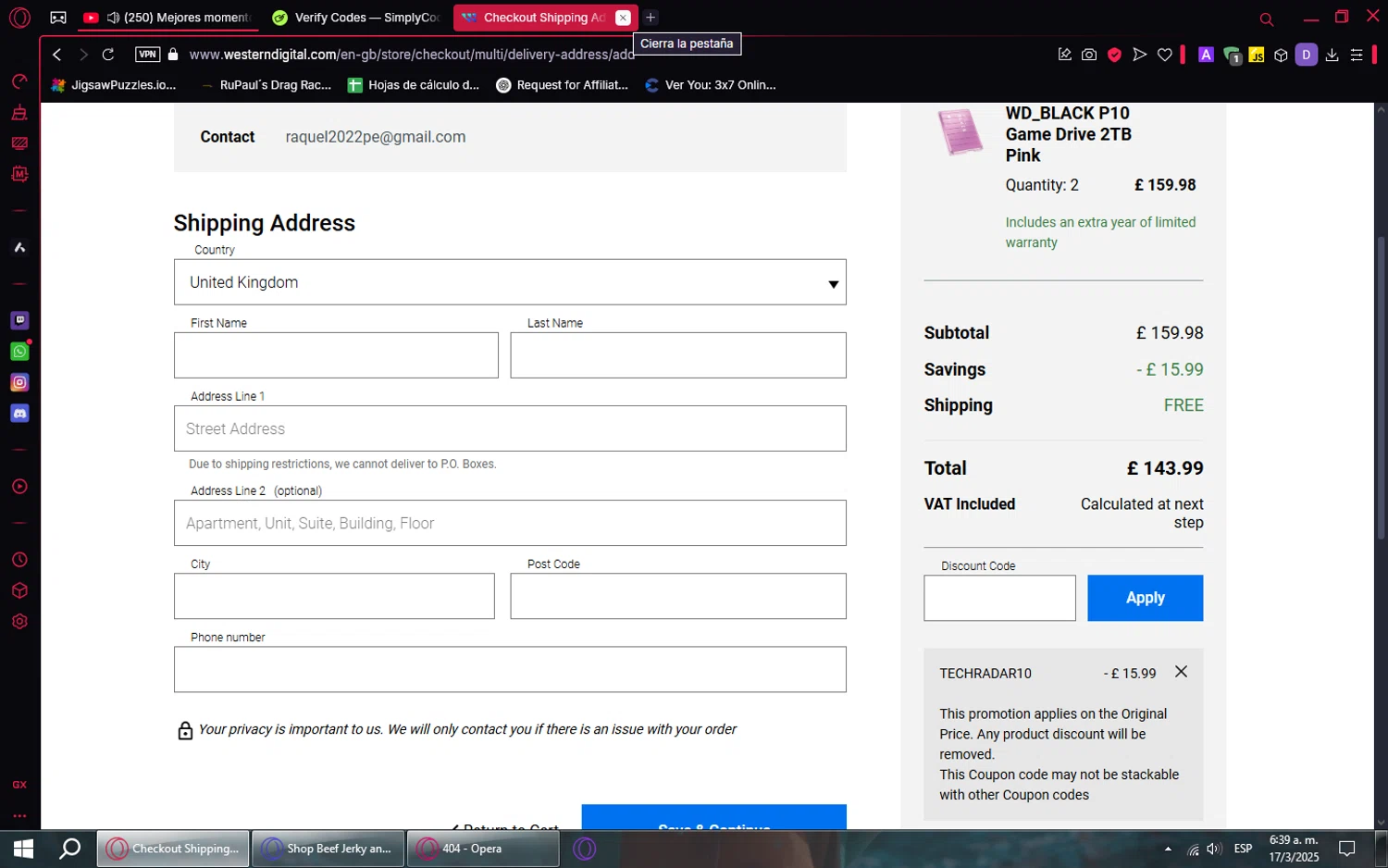Open a new tab with the plus button
Image resolution: width=1388 pixels, height=868 pixels.
[651, 18]
